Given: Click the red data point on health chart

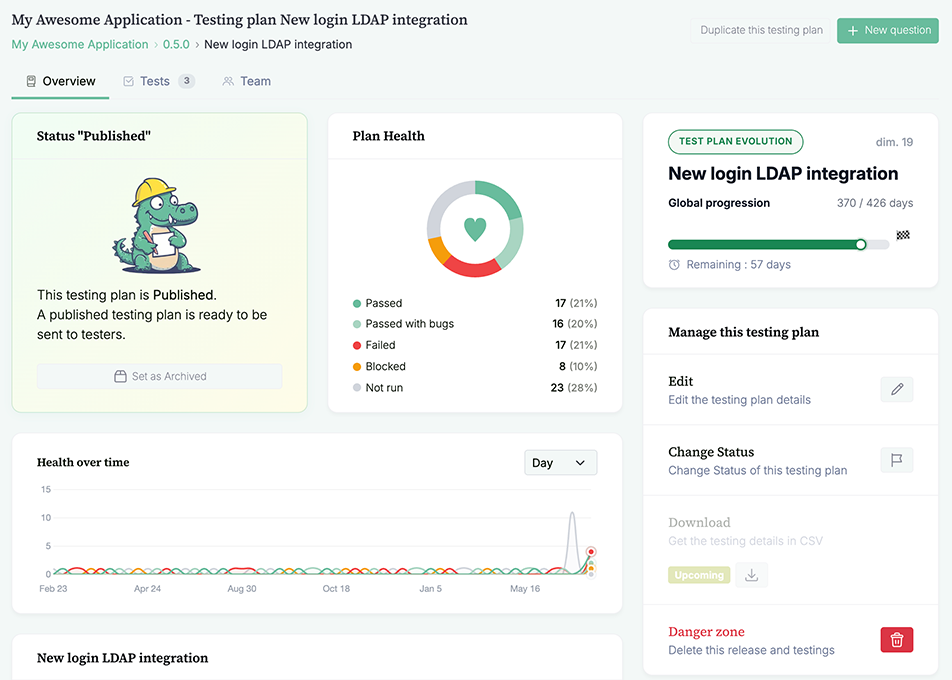Looking at the screenshot, I should [x=591, y=552].
